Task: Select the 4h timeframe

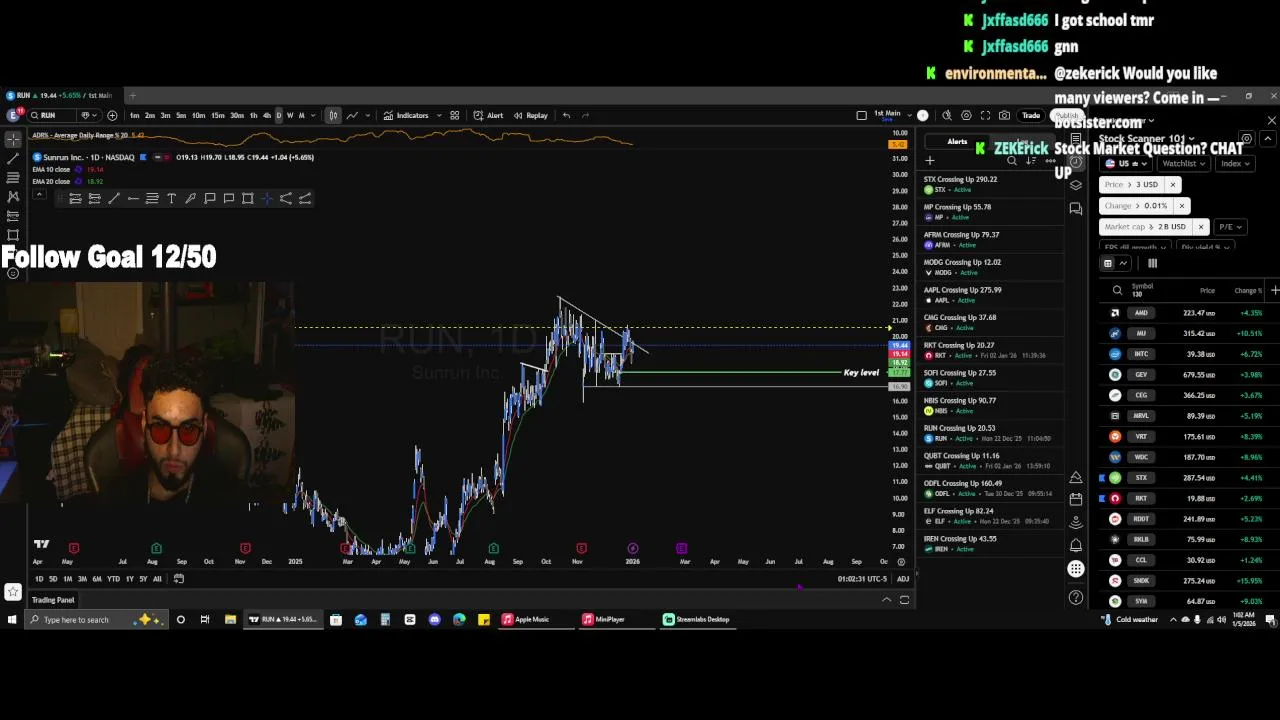Action: click(266, 115)
